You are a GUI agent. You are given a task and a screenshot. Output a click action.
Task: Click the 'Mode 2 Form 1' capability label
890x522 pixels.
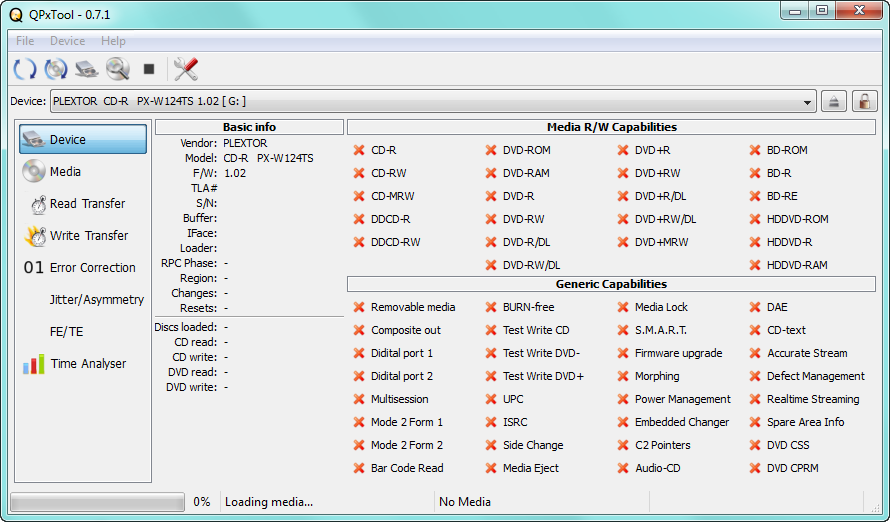click(407, 422)
